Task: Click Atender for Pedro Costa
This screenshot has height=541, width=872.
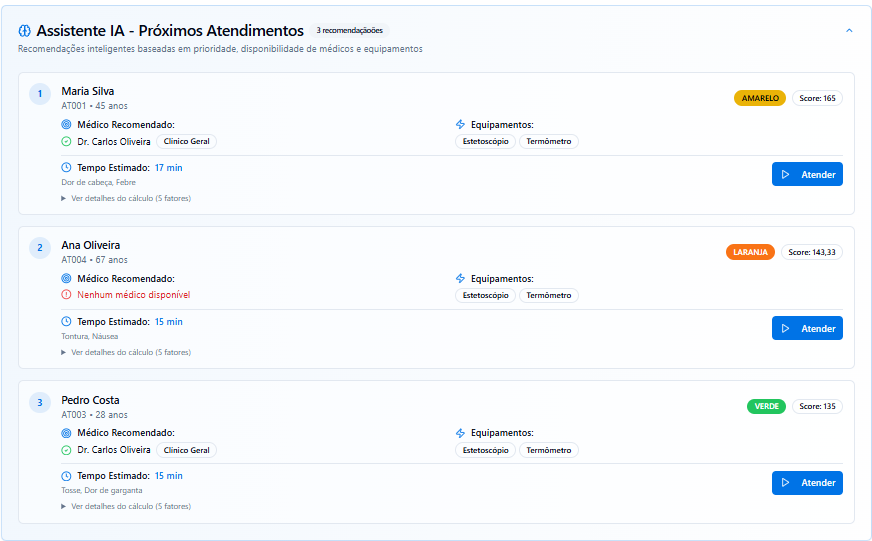Action: (x=806, y=483)
